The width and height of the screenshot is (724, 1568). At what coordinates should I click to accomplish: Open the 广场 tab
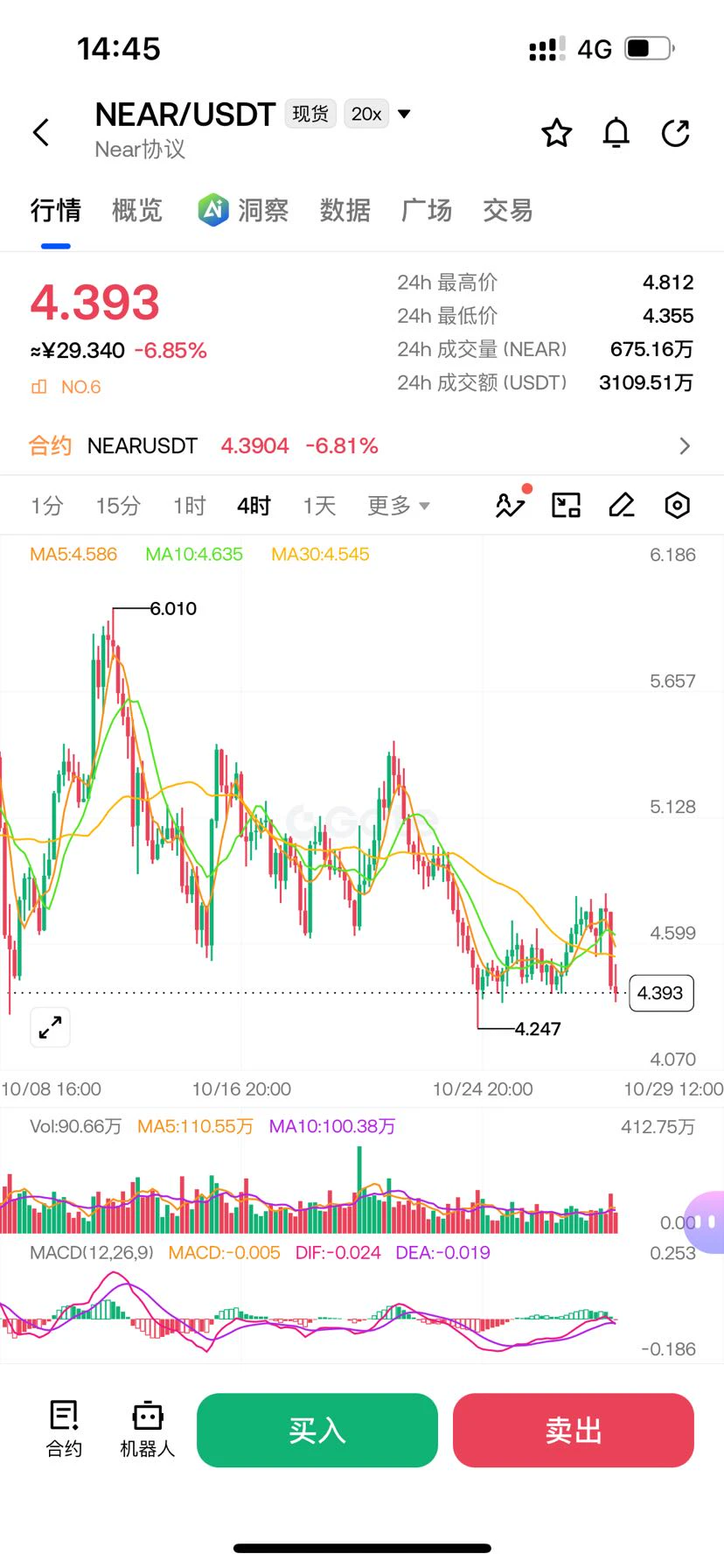(x=427, y=211)
